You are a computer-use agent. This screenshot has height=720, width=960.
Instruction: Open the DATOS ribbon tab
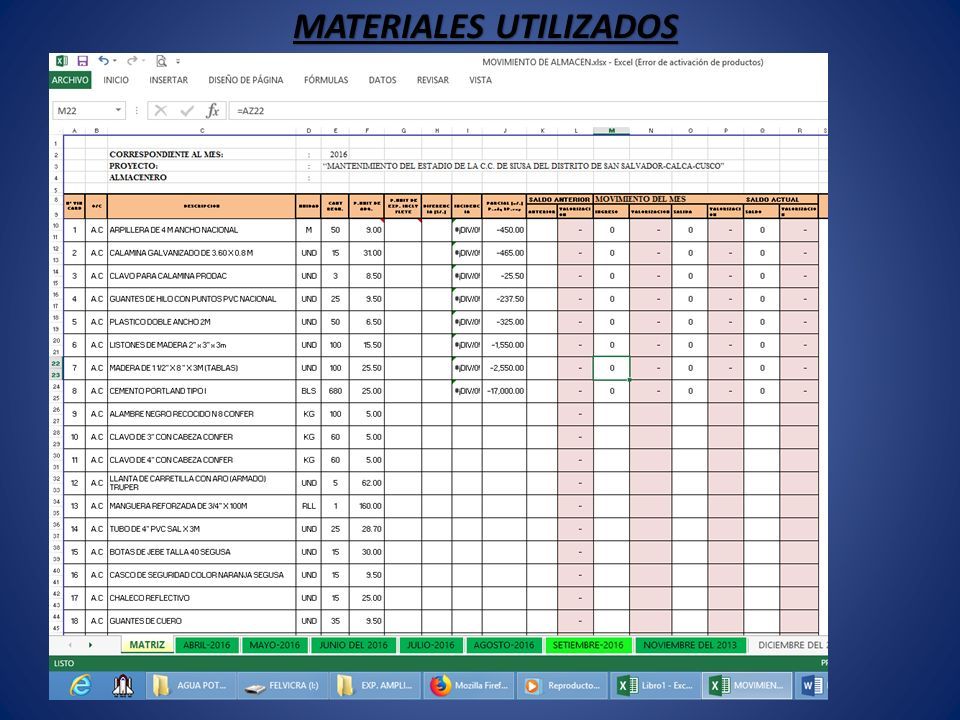click(x=382, y=80)
